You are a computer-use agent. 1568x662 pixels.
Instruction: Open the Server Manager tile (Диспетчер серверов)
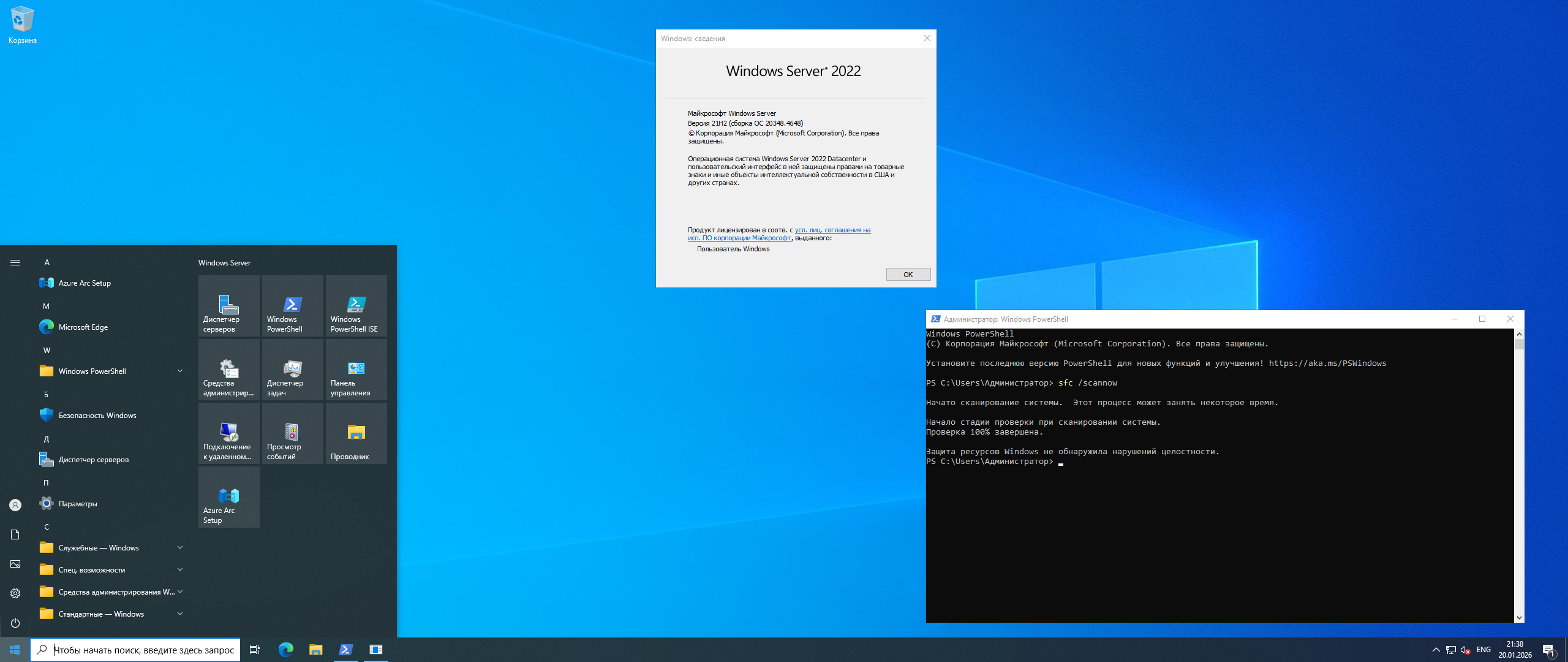tap(228, 306)
